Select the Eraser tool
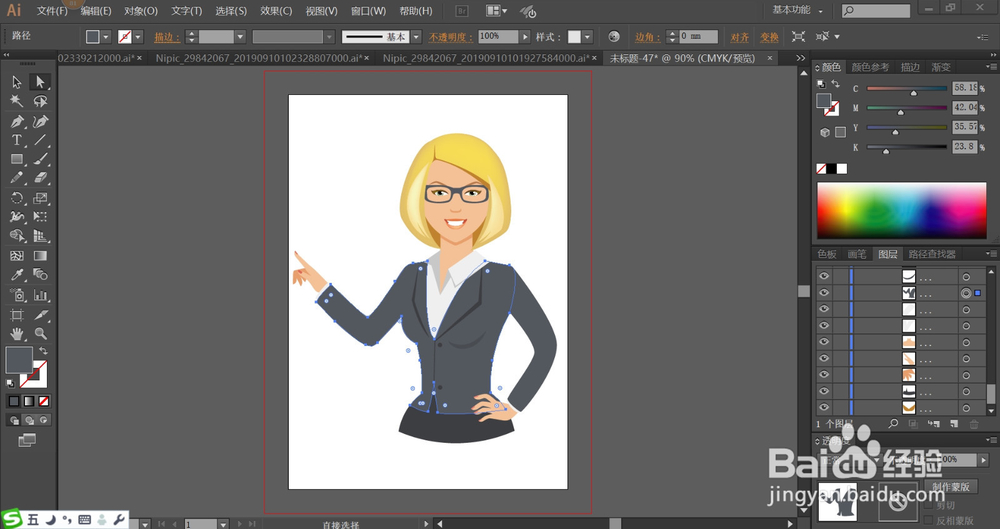The height and width of the screenshot is (529, 1000). coord(40,178)
